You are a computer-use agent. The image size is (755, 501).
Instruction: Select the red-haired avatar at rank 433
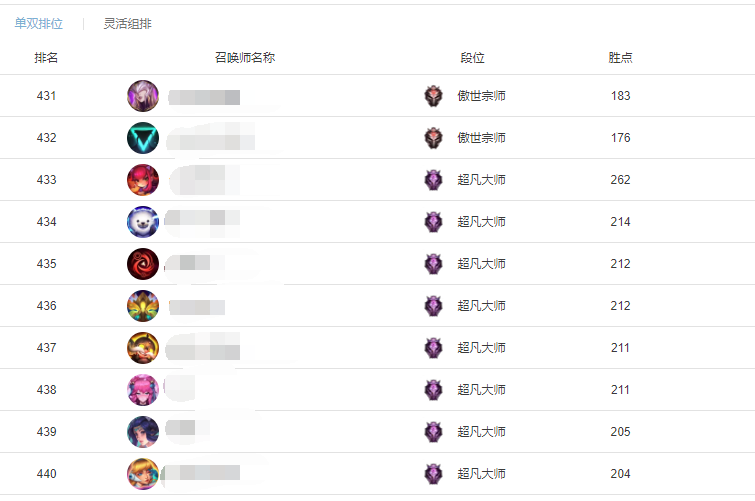tap(143, 180)
